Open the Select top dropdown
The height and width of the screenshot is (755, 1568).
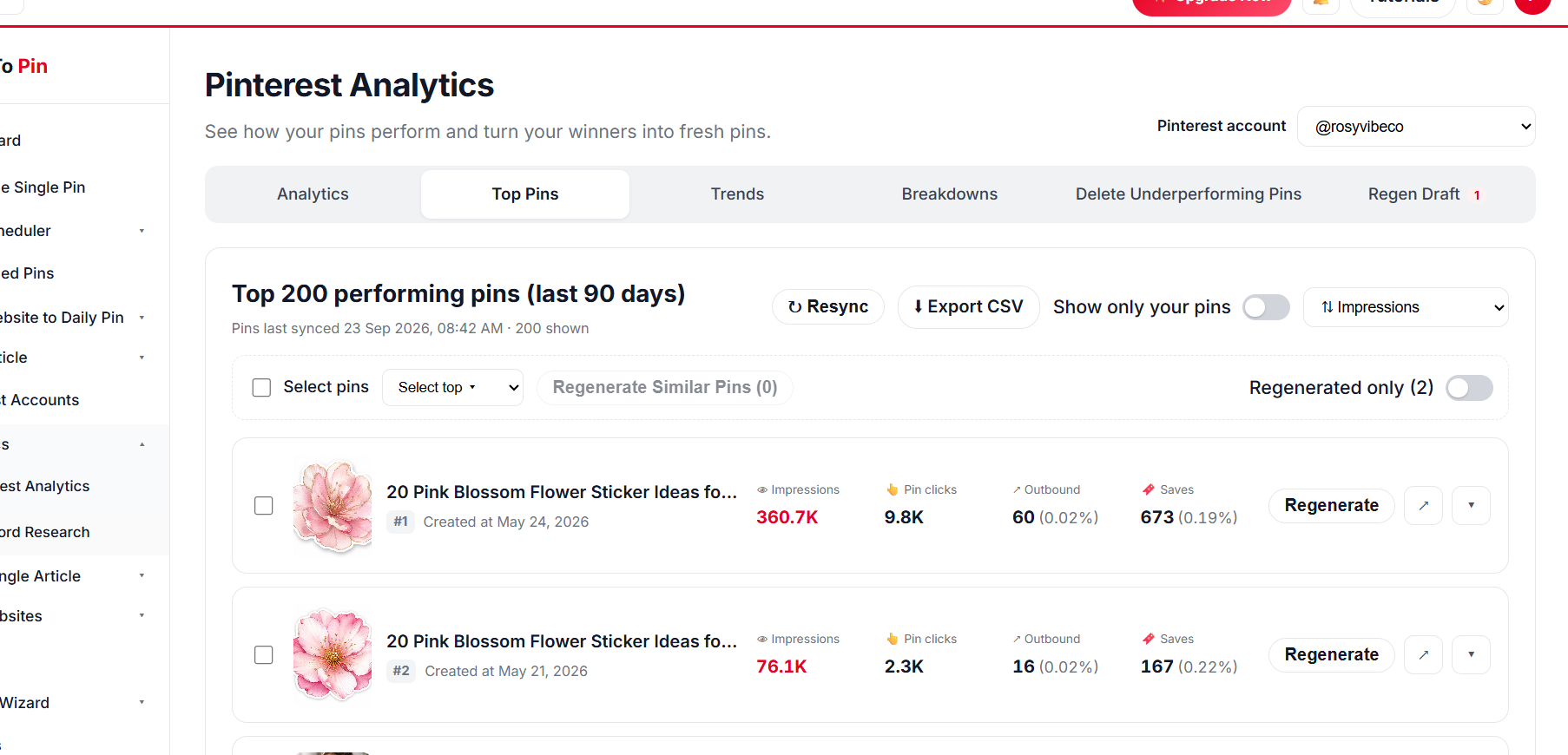[452, 388]
